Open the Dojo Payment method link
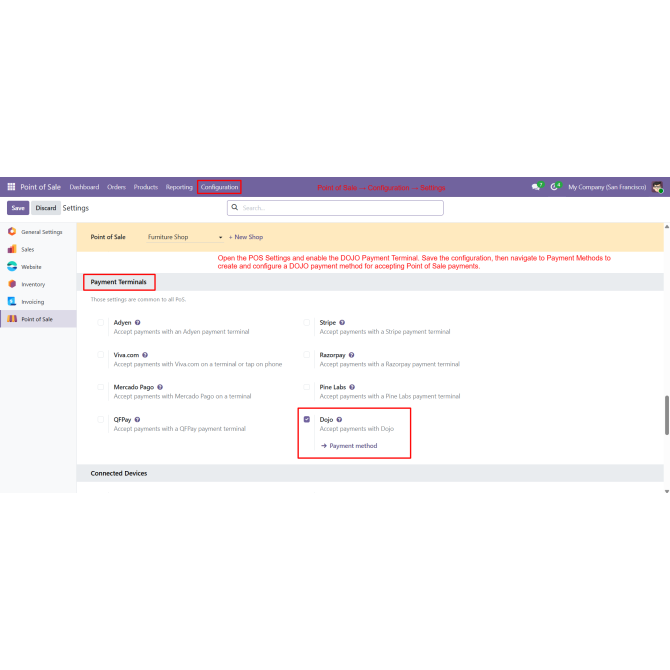 tap(353, 446)
